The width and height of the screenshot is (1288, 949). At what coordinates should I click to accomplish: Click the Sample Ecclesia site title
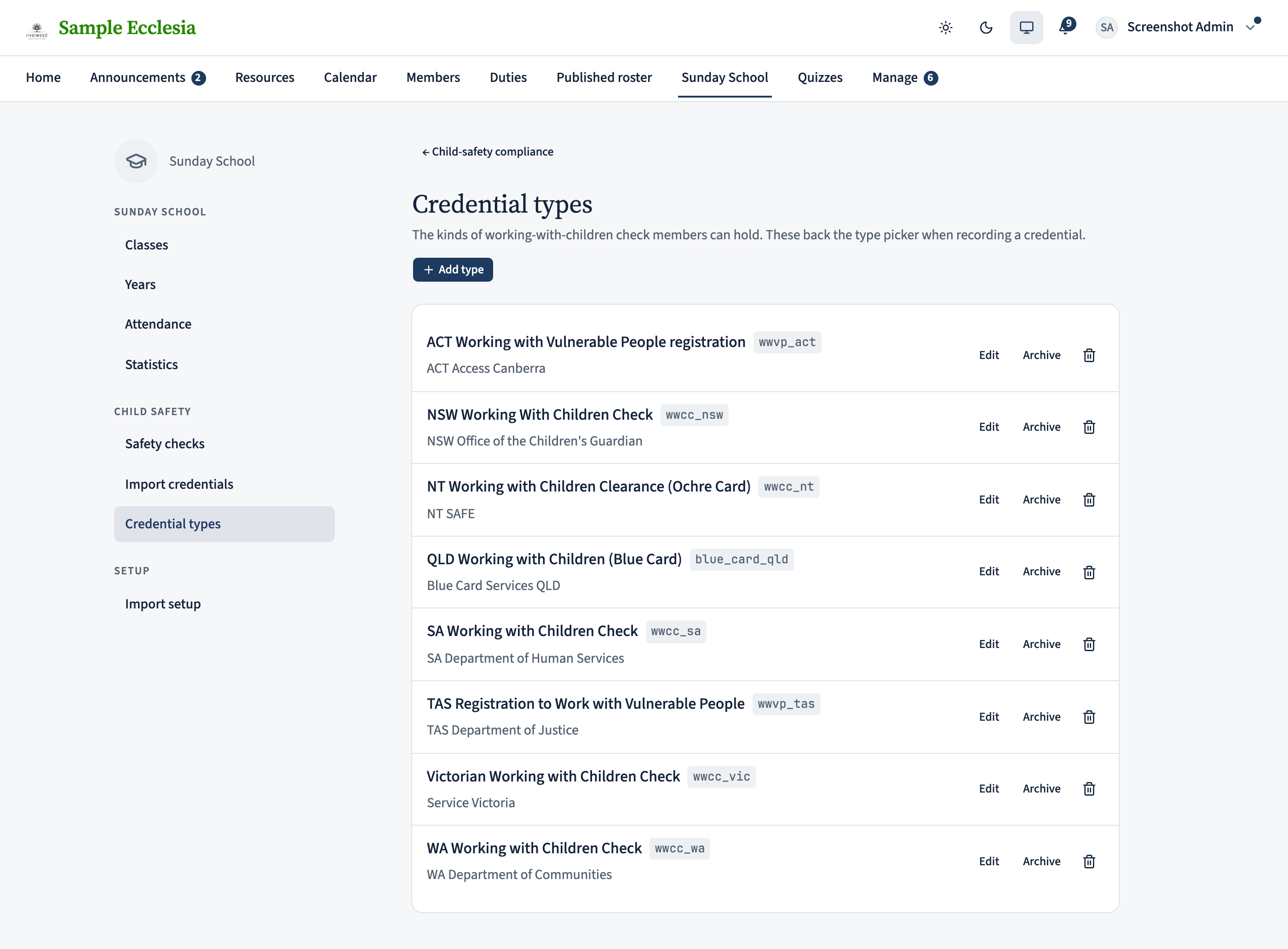click(127, 28)
